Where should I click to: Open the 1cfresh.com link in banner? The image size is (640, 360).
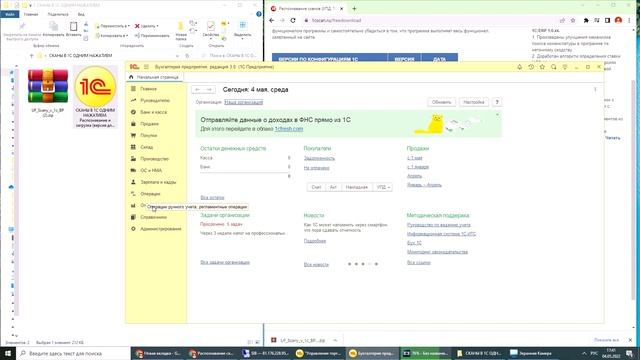(x=289, y=129)
